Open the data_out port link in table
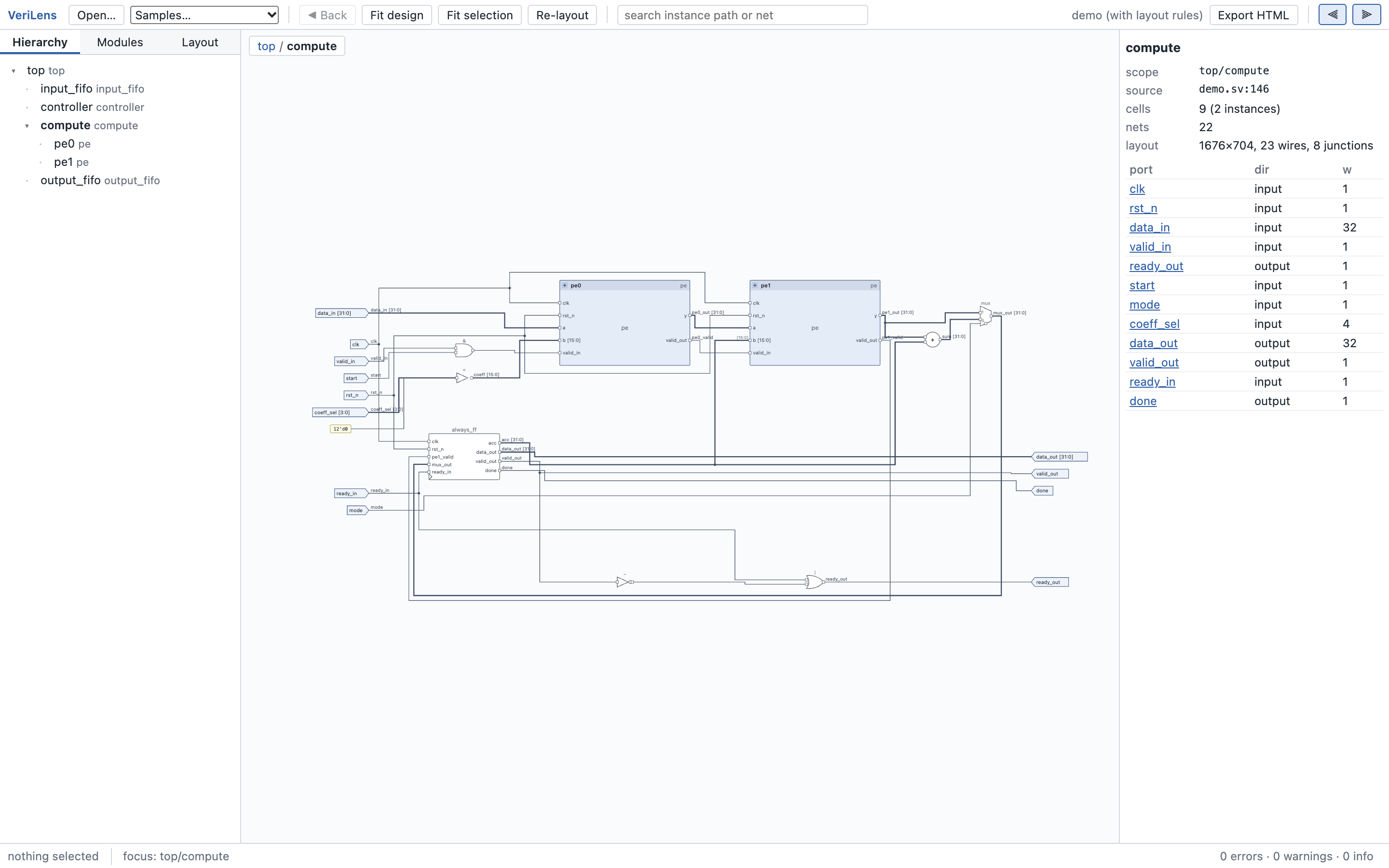 click(x=1153, y=343)
